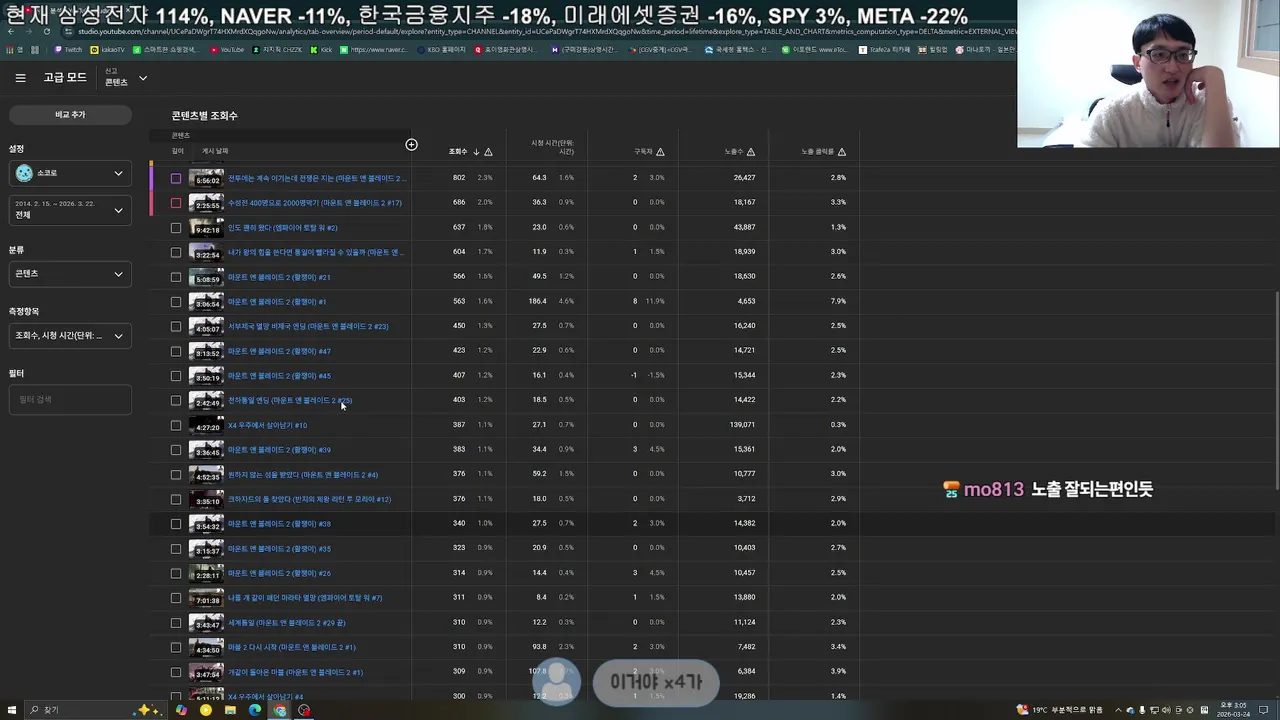This screenshot has height=720, width=1280.
Task: Open 측정항목 조회수, 시청 시간 dropdown
Action: click(70, 336)
